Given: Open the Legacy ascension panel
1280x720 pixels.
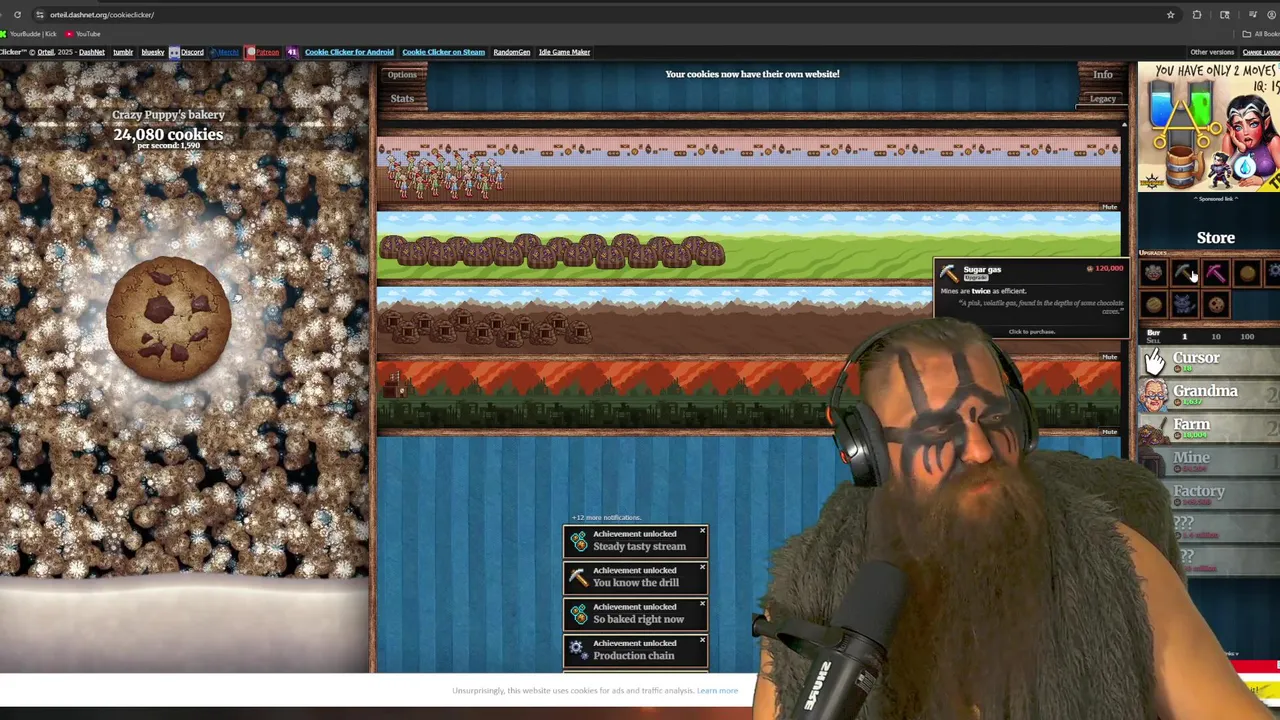Looking at the screenshot, I should pyautogui.click(x=1102, y=99).
